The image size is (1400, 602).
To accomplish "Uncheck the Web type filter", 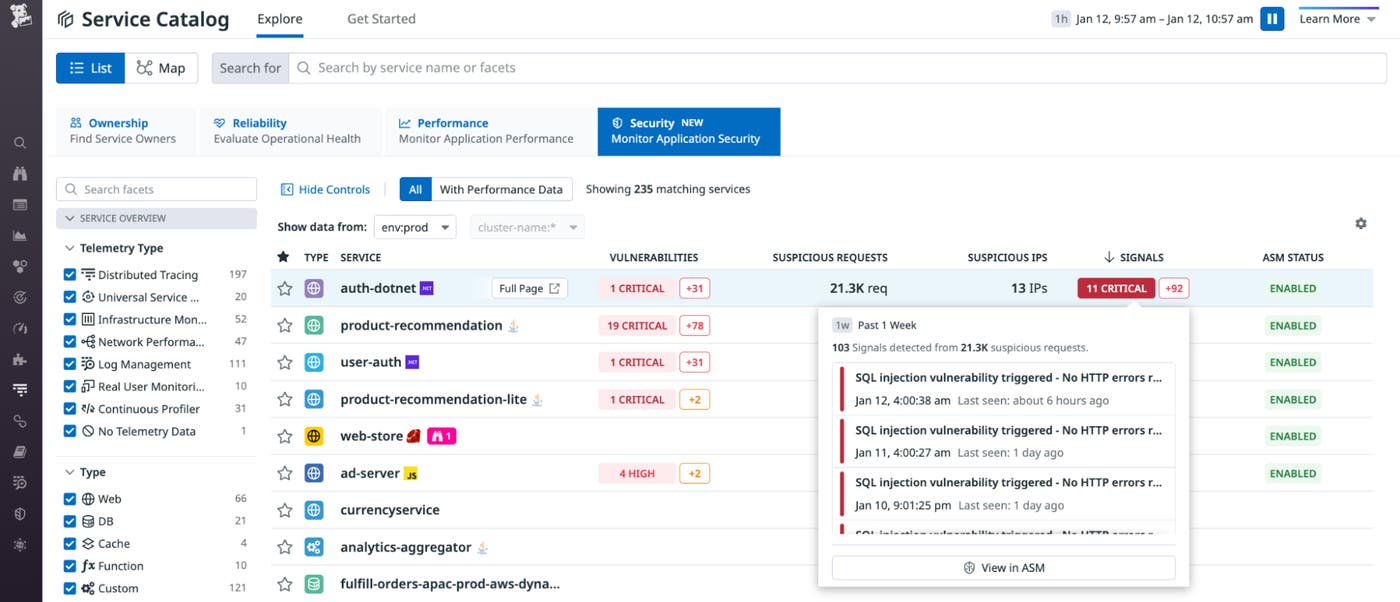I will tap(70, 498).
